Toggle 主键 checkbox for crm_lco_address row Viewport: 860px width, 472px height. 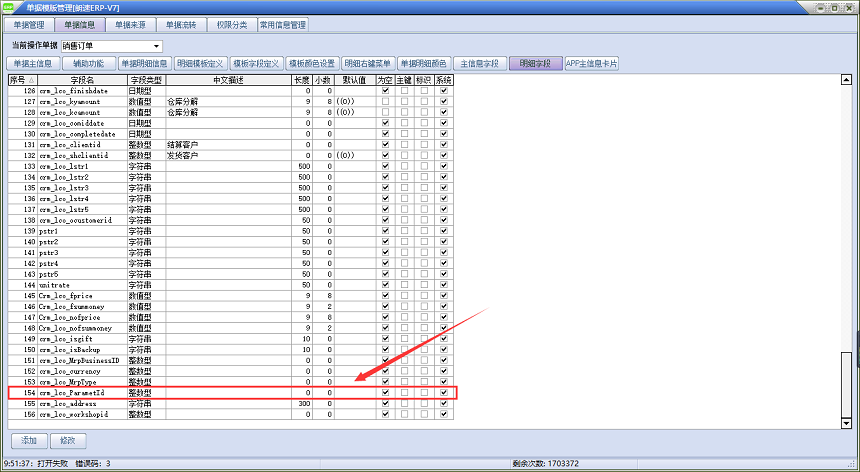point(404,403)
